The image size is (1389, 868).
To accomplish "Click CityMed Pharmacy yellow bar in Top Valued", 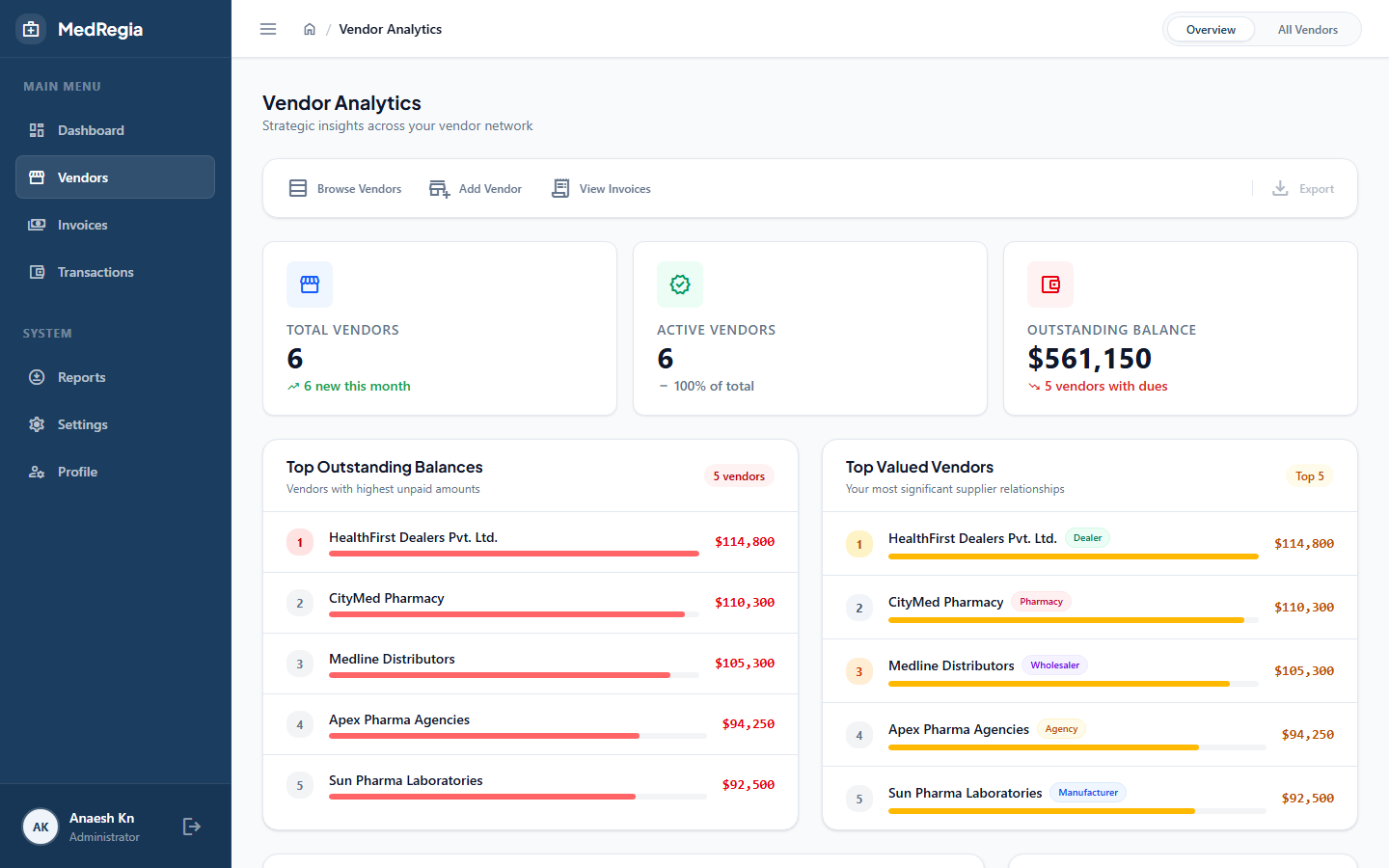I will tap(1066, 619).
